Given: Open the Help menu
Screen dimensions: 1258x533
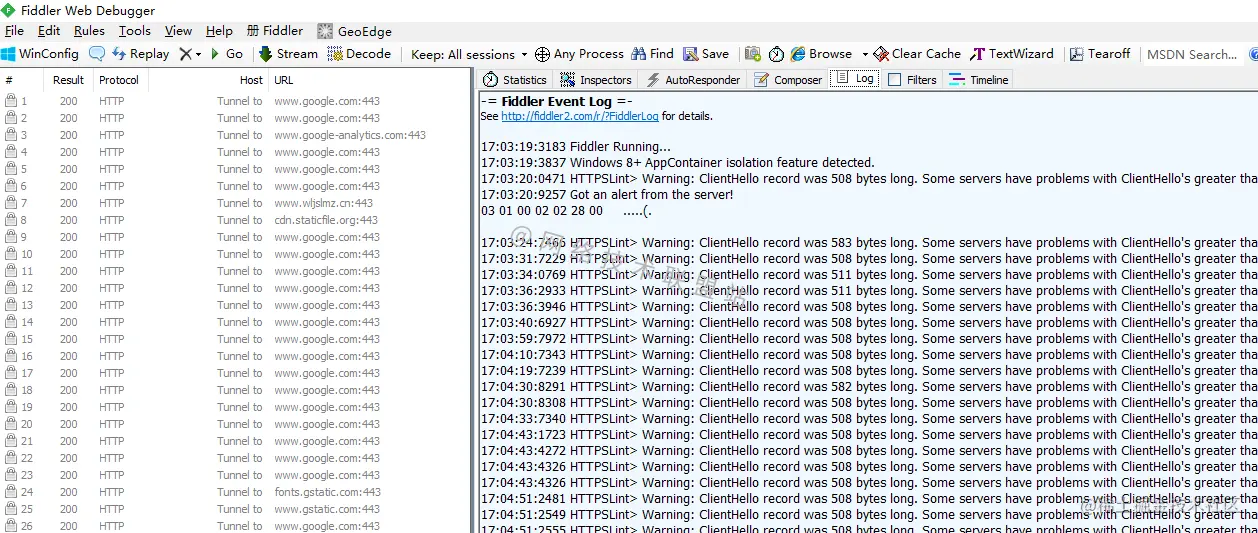Looking at the screenshot, I should [x=219, y=31].
